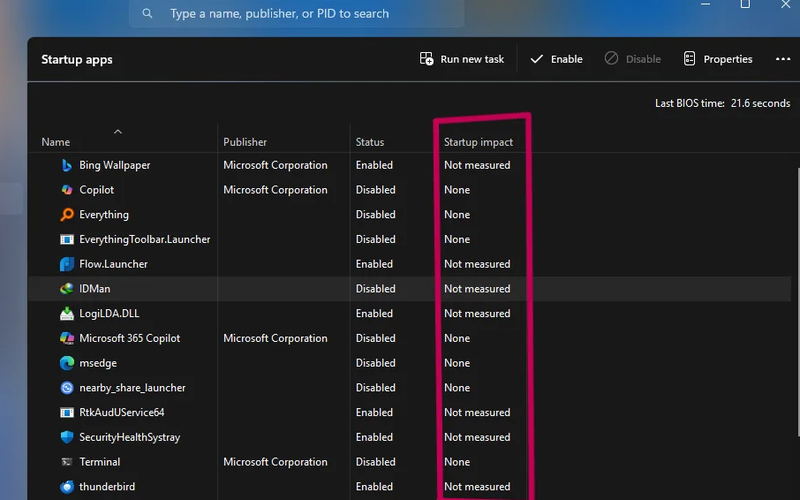Select the Microsoft 365 Copilot icon

(67, 338)
